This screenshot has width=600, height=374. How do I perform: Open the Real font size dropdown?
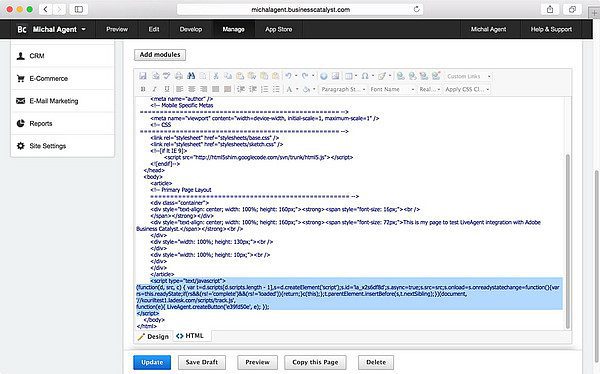(x=429, y=89)
